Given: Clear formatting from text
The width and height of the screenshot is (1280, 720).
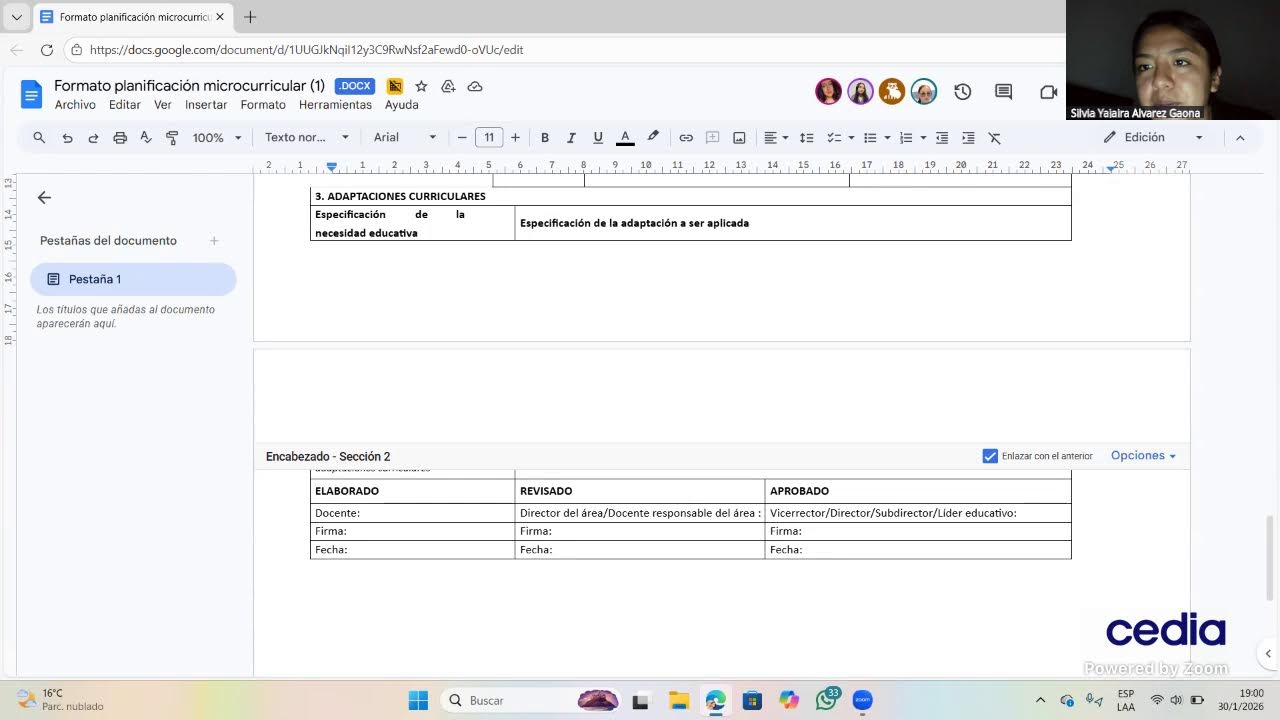Looking at the screenshot, I should click(x=995, y=138).
